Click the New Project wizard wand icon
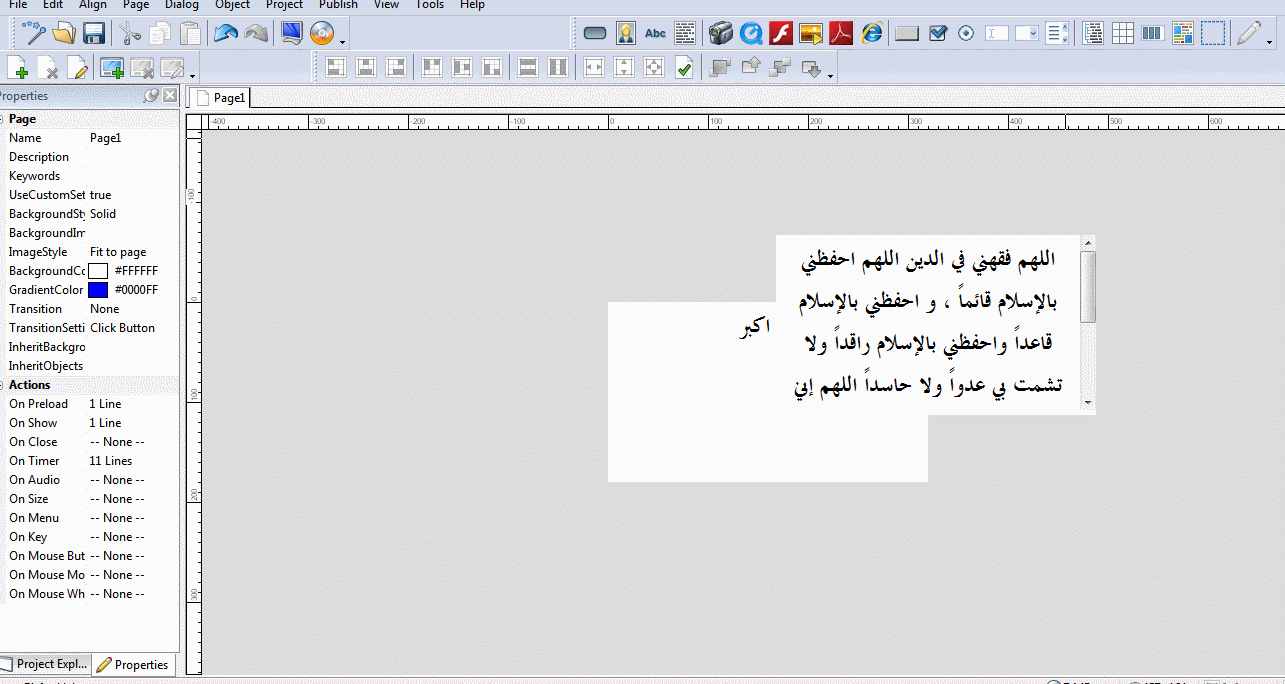Screen dimensions: 1285x684 [x=34, y=33]
